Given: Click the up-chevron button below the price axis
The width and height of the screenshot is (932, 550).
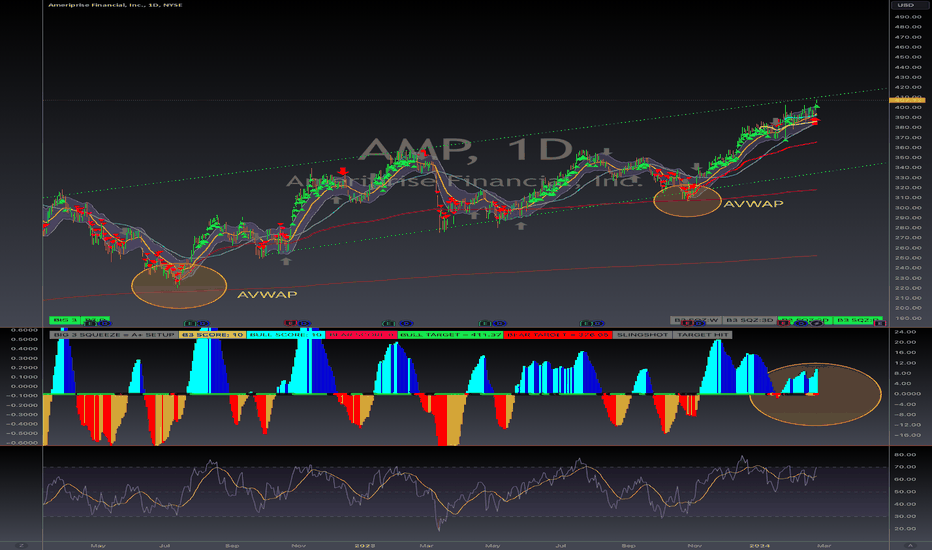Looking at the screenshot, I should click(909, 545).
